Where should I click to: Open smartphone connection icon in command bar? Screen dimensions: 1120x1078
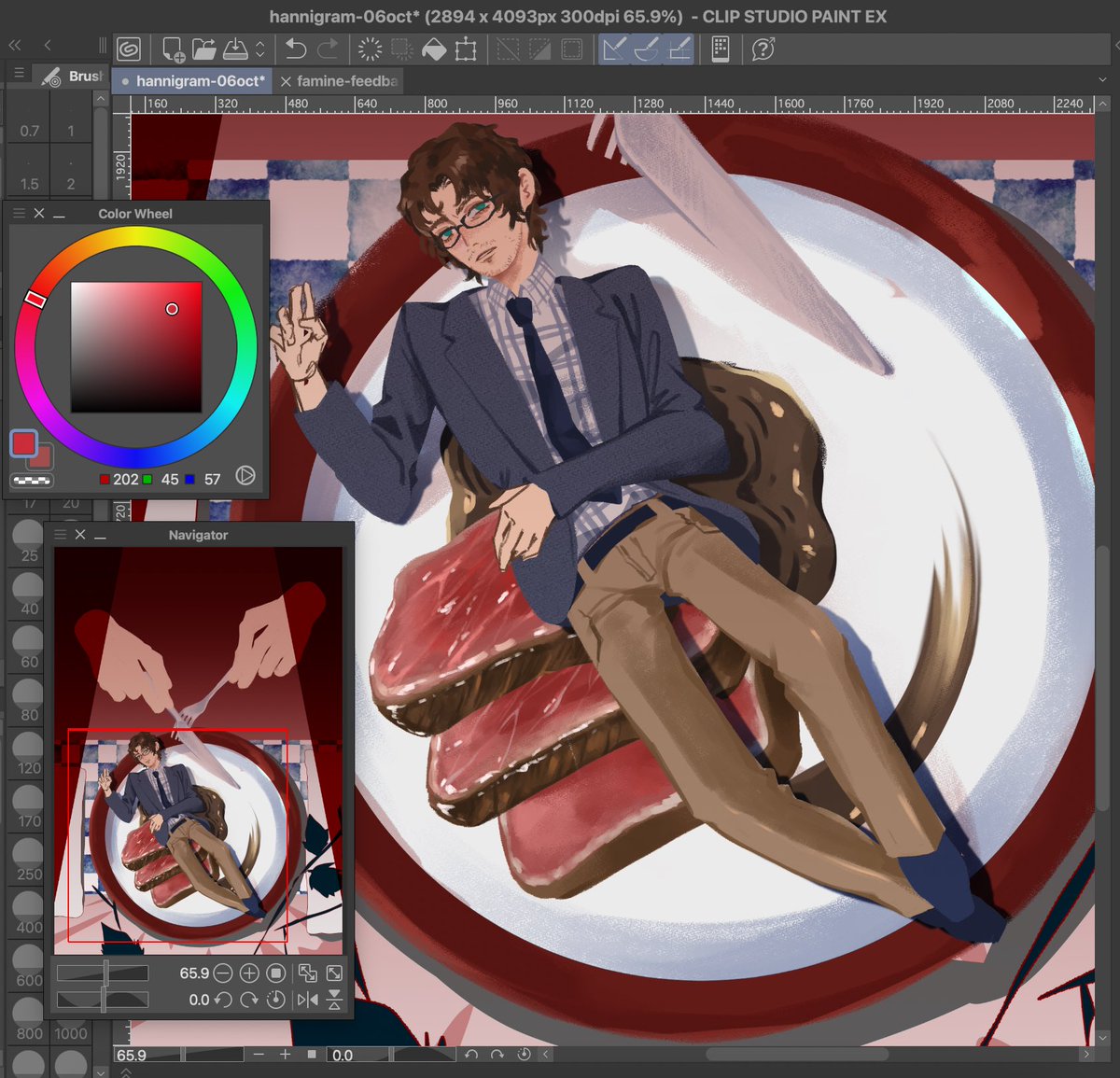[720, 49]
